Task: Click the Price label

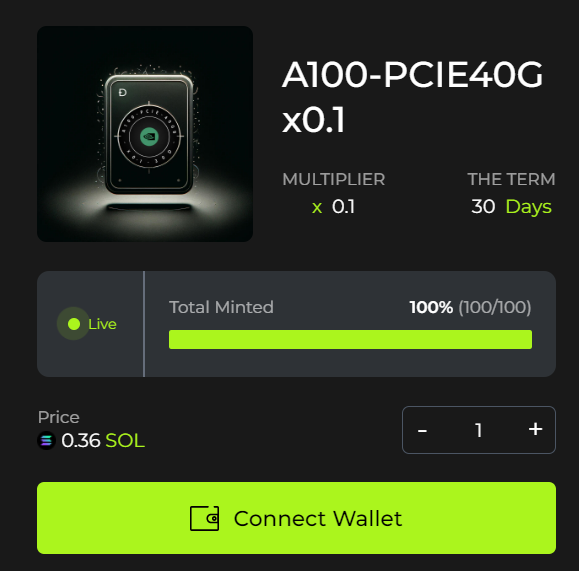Action: tap(59, 417)
